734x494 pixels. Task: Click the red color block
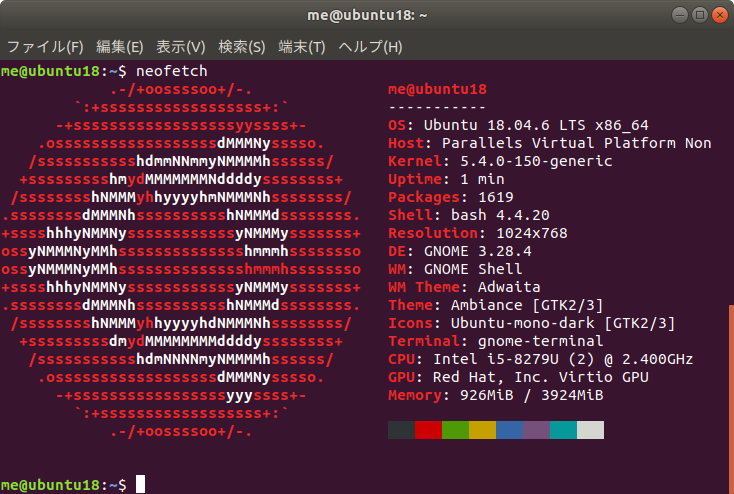pos(428,430)
